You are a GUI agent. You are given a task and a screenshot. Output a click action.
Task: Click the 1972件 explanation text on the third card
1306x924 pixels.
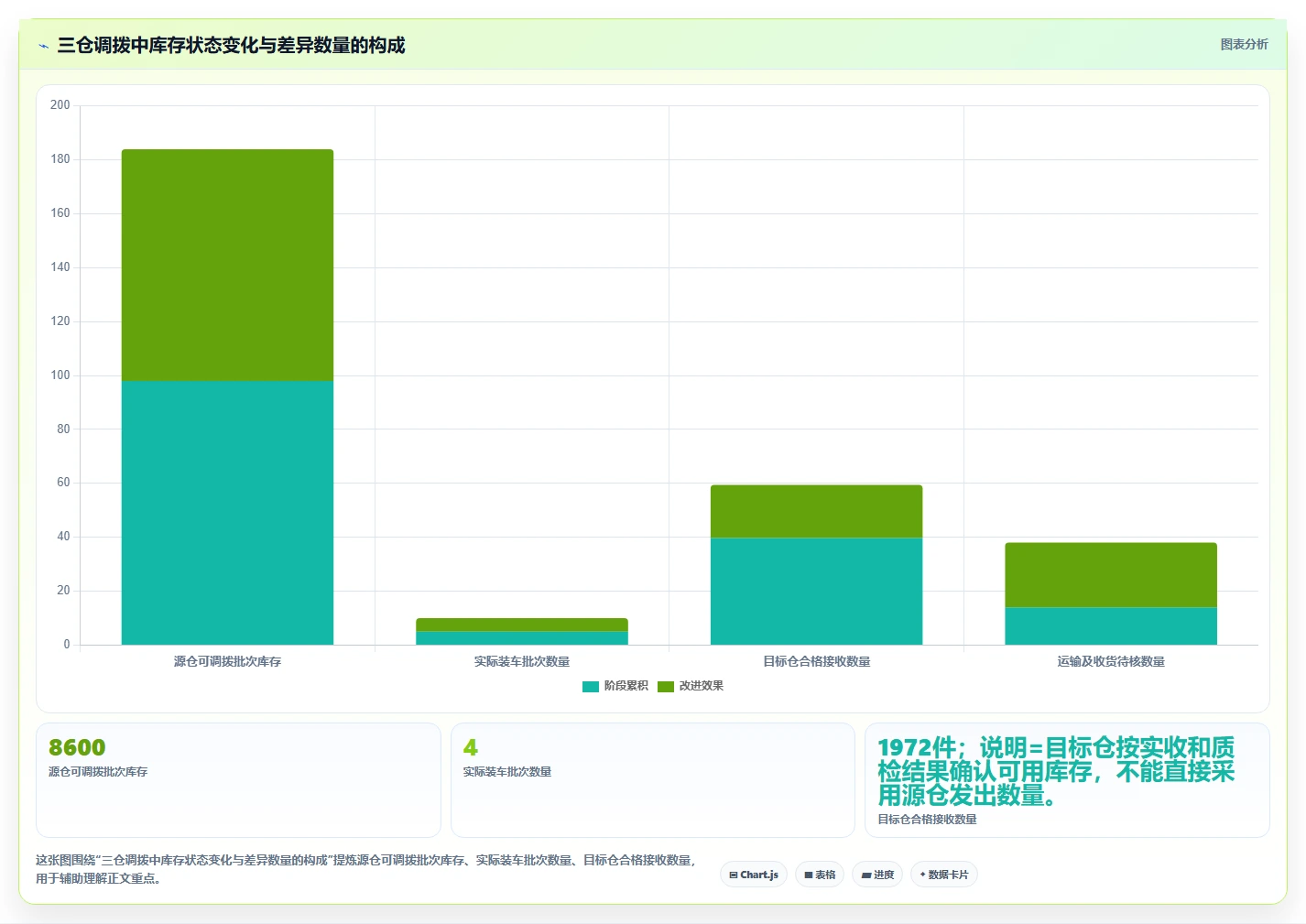tap(1056, 771)
